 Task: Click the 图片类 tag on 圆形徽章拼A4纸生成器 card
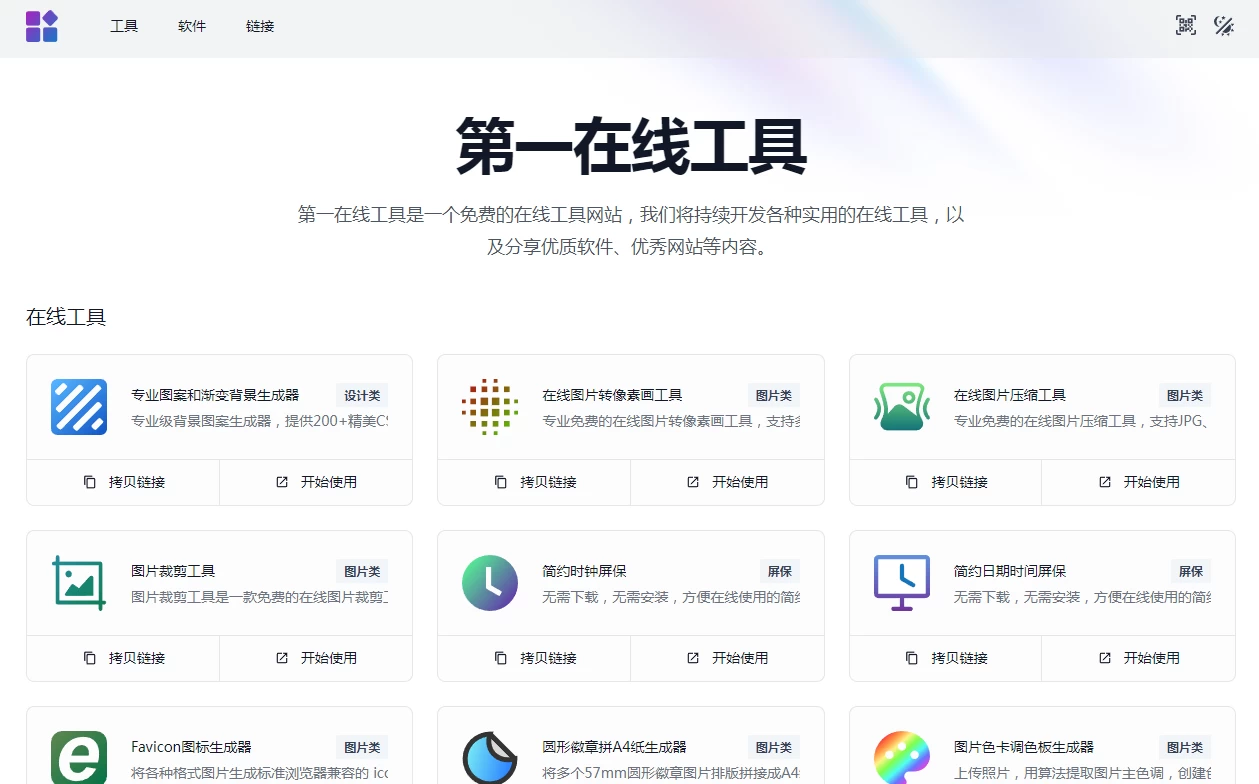point(774,747)
